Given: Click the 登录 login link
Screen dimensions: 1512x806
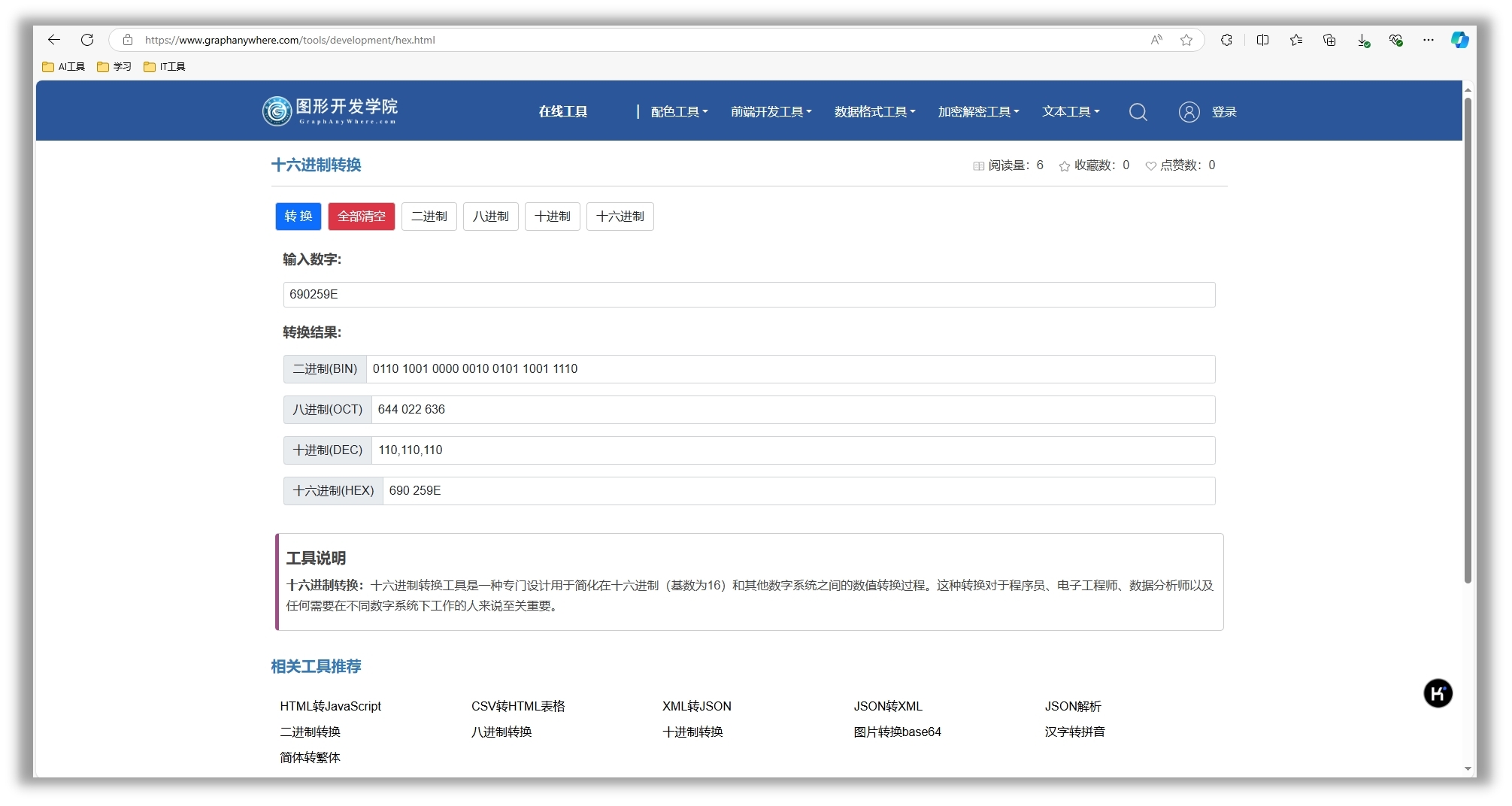Looking at the screenshot, I should pos(1224,112).
